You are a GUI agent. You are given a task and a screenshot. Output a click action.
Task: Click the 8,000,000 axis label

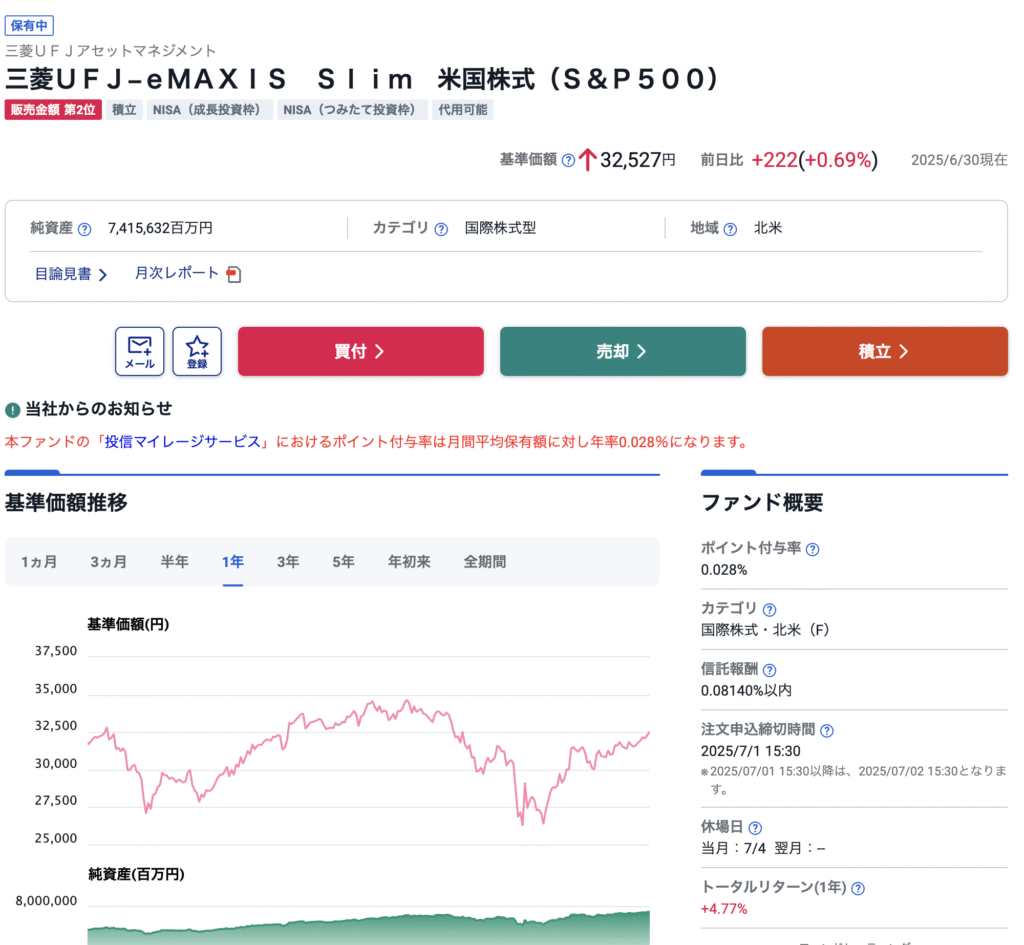click(46, 901)
